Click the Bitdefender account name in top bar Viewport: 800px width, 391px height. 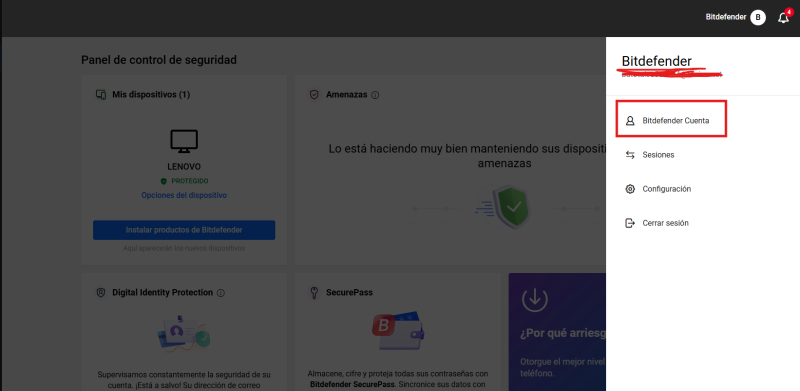point(726,17)
